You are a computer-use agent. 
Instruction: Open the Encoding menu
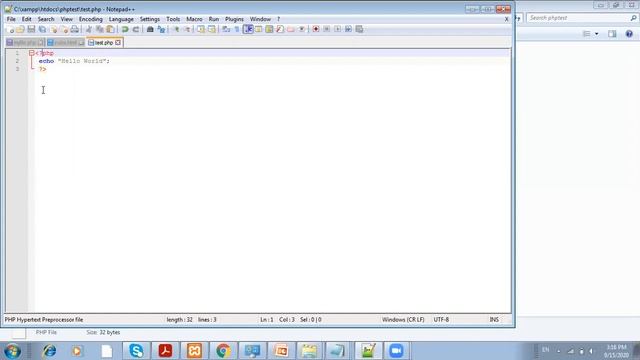click(x=91, y=19)
